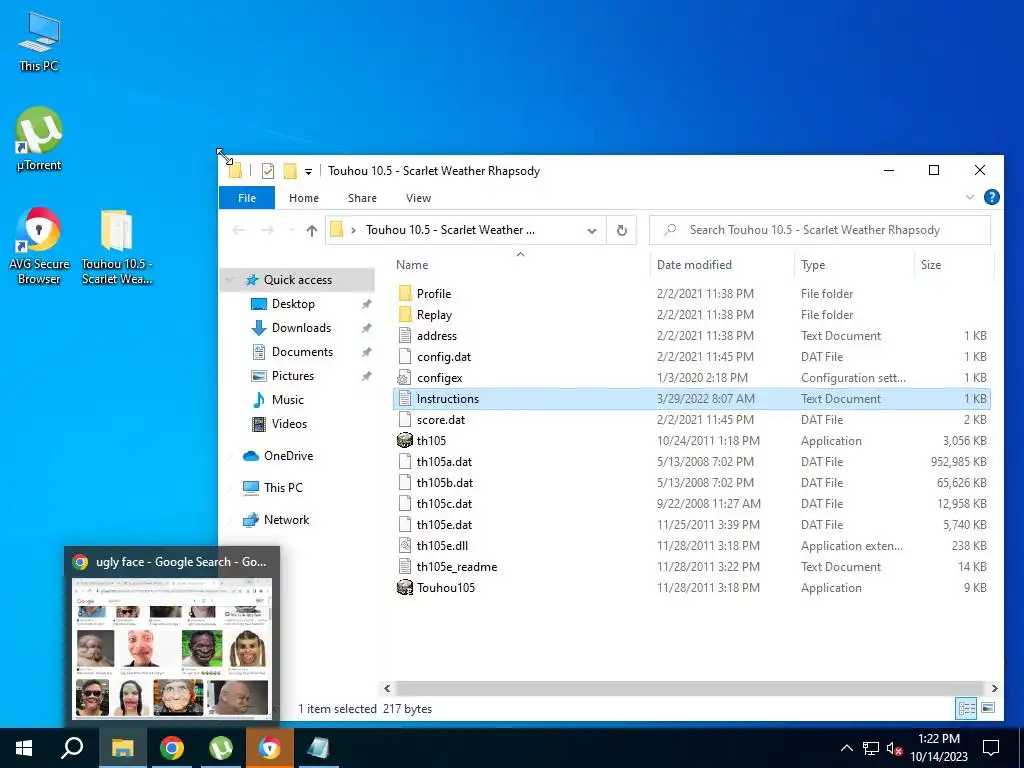Select the uTorrent desktop shortcut

coord(39,138)
